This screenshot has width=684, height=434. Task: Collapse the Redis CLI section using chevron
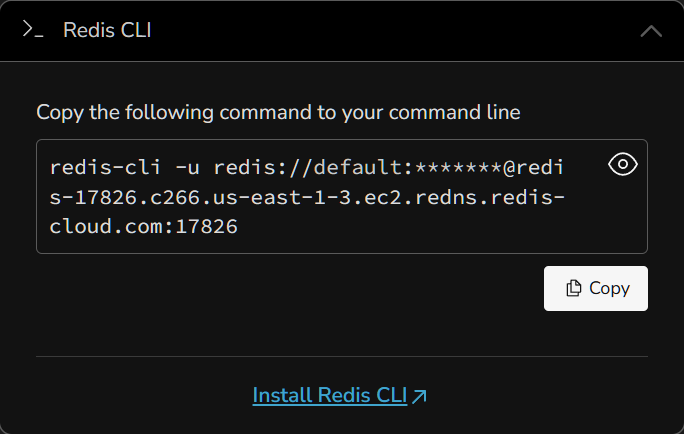[x=651, y=31]
